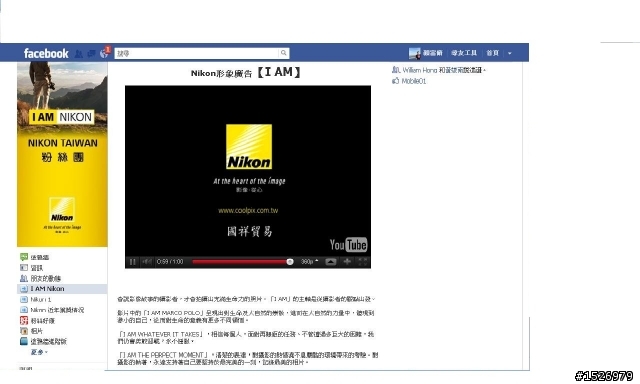Click the YouTube logo on video
This screenshot has height=384, width=640.
tap(348, 245)
